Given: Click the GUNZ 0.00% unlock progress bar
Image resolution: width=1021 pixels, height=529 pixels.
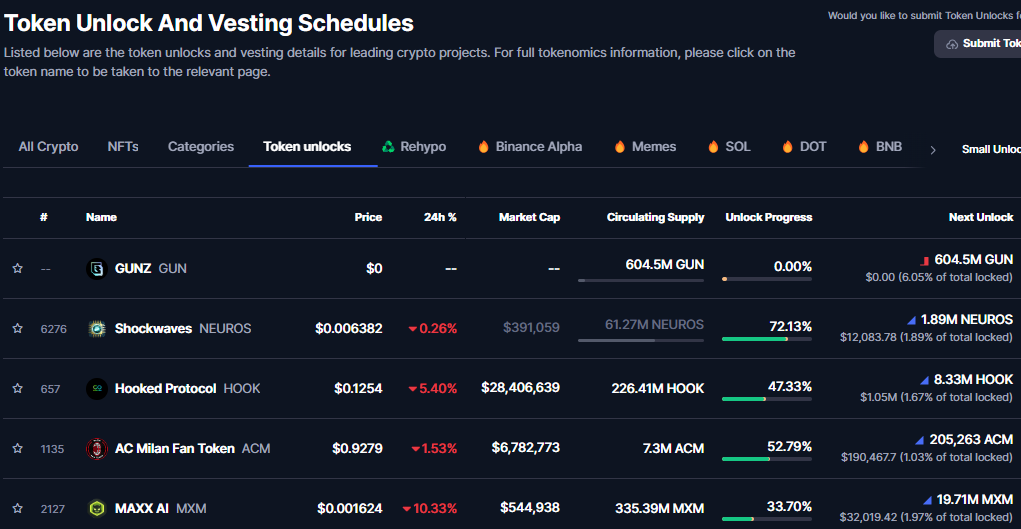Looking at the screenshot, I should coord(767,279).
